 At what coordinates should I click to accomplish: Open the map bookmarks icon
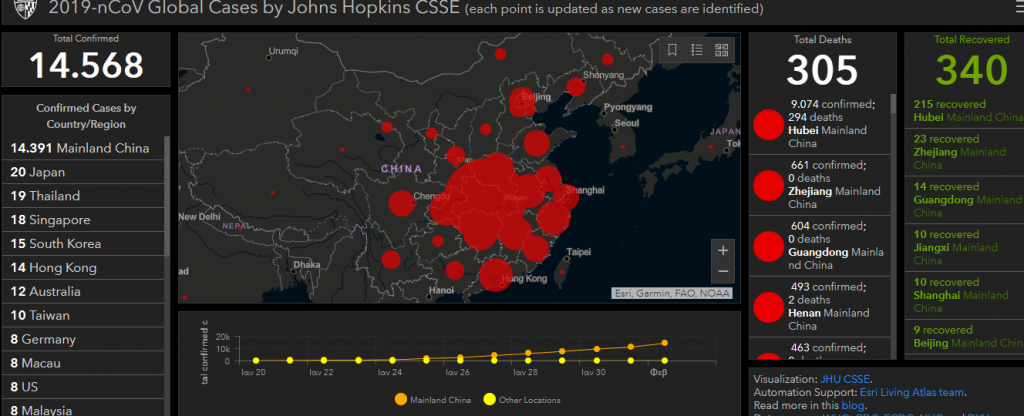coord(673,50)
